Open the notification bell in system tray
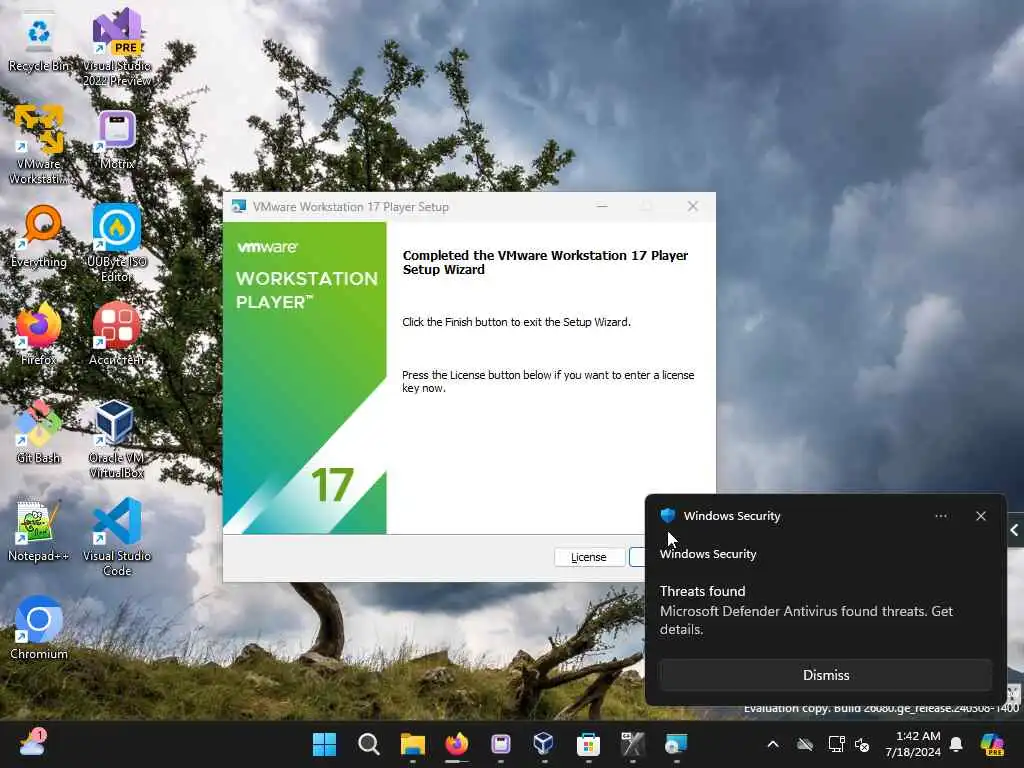 click(x=956, y=744)
